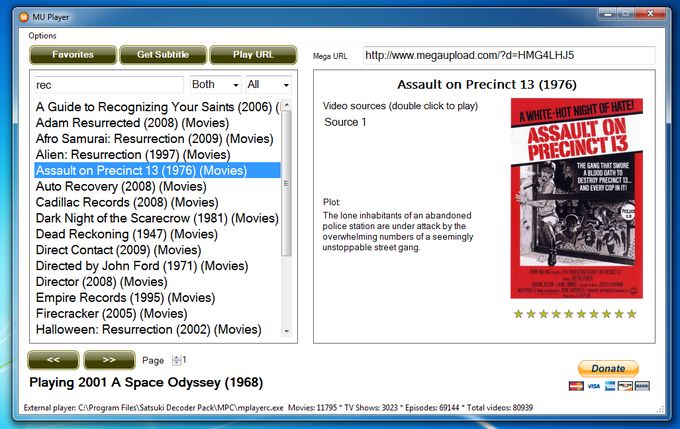The width and height of the screenshot is (680, 429).
Task: Click the Get Subtitle button
Action: click(x=163, y=55)
